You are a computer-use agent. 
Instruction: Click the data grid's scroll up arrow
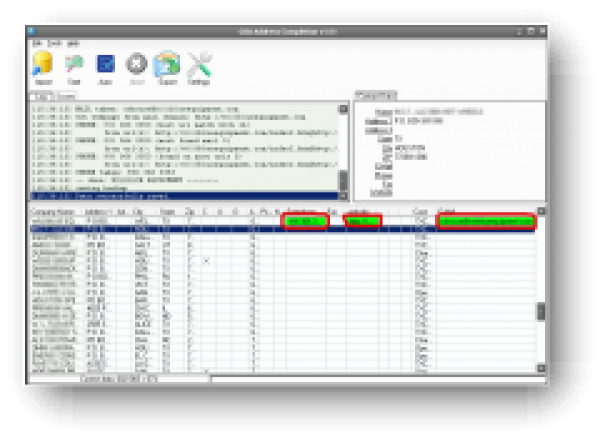[x=541, y=211]
